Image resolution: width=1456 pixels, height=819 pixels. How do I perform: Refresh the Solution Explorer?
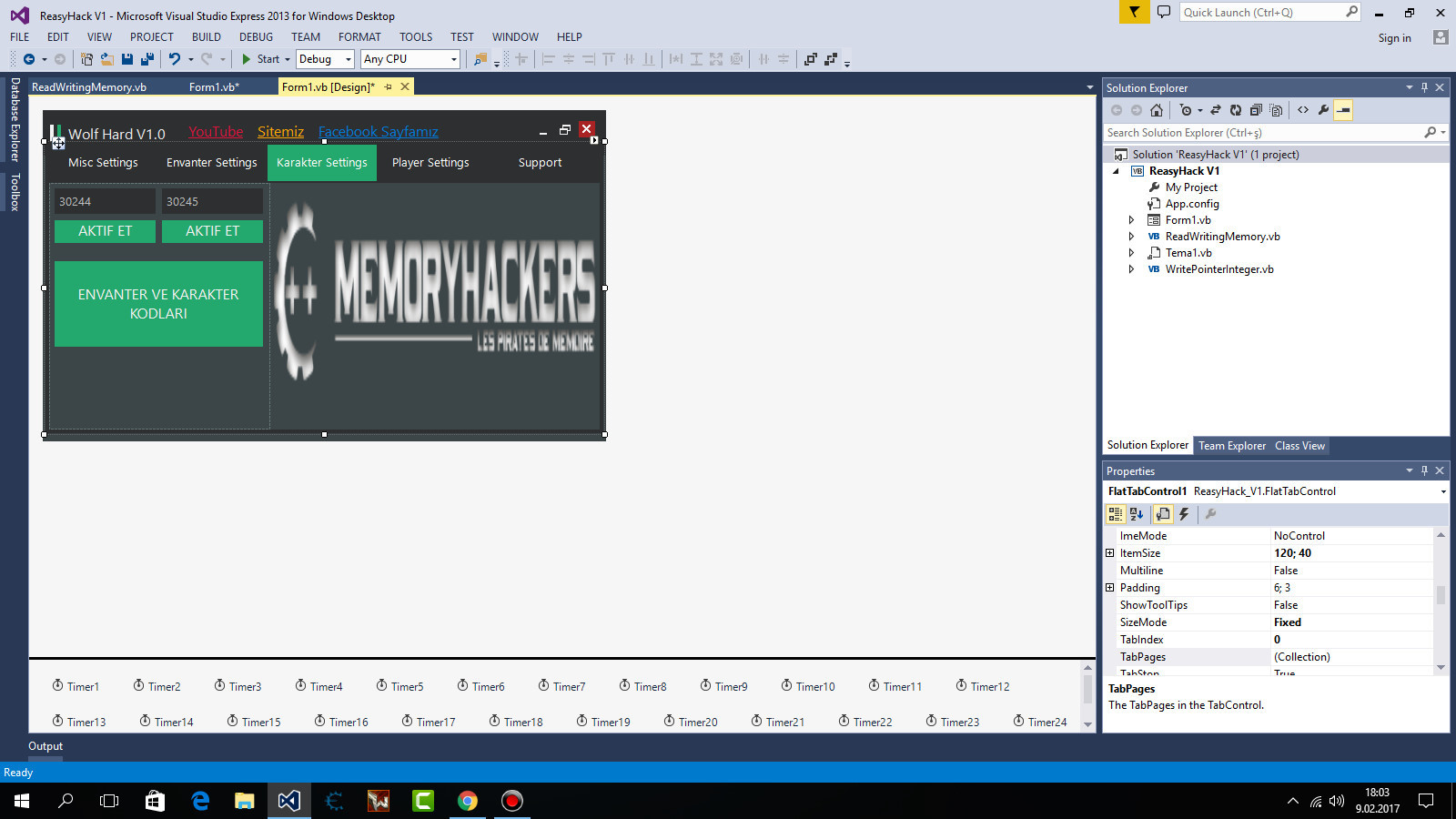pyautogui.click(x=1236, y=110)
